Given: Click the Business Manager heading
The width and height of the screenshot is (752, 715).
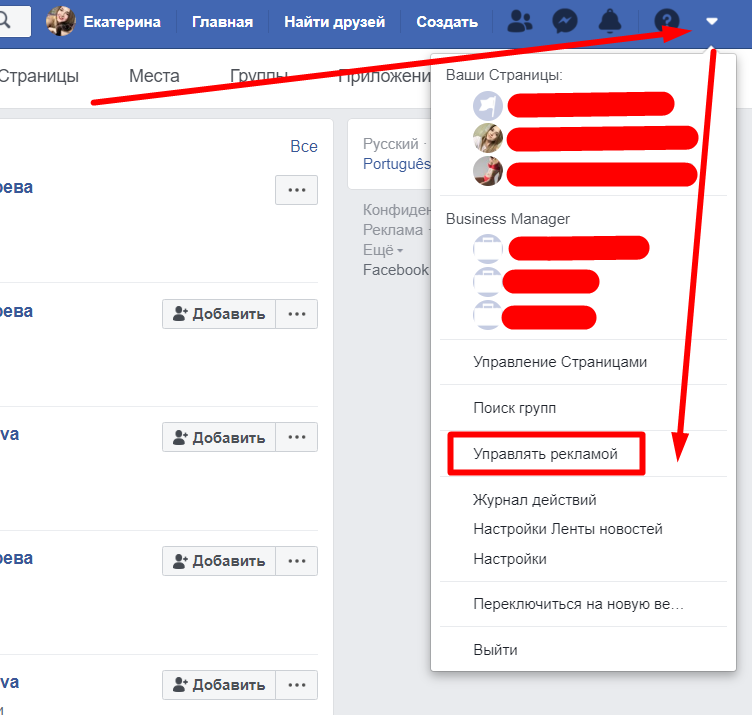Looking at the screenshot, I should coord(507,219).
